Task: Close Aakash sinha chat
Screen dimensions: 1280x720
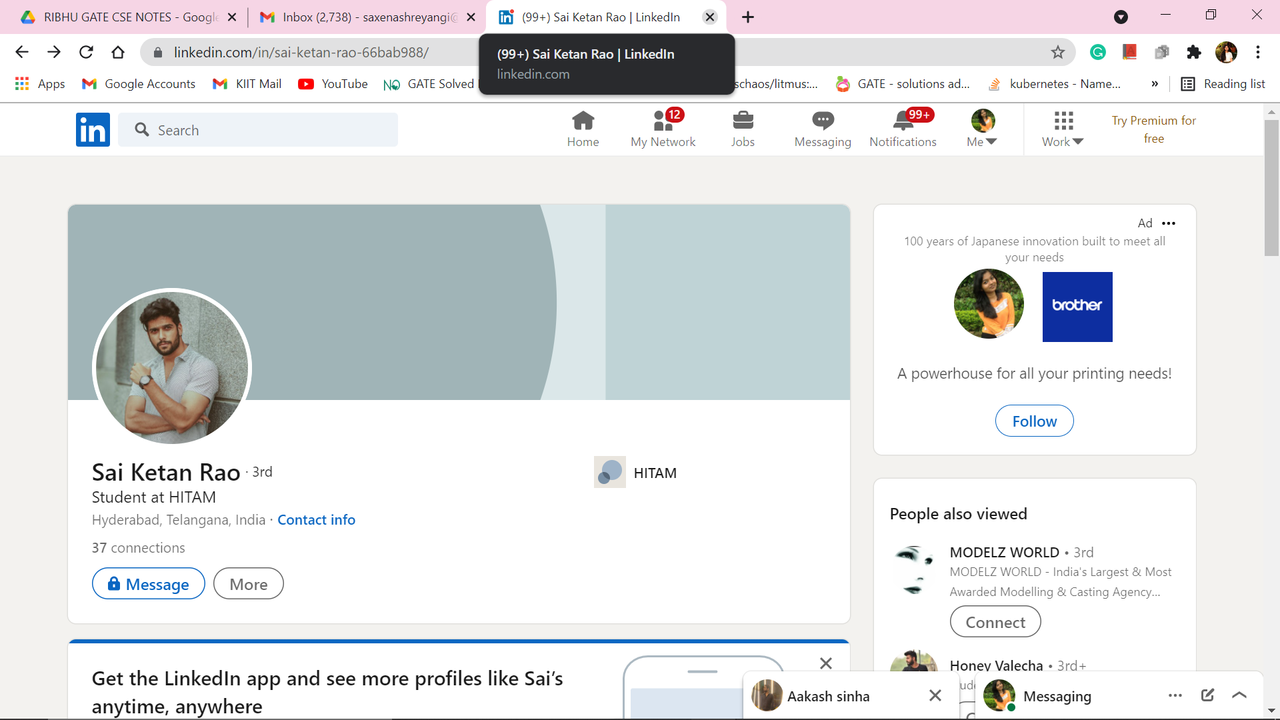Action: pyautogui.click(x=935, y=696)
